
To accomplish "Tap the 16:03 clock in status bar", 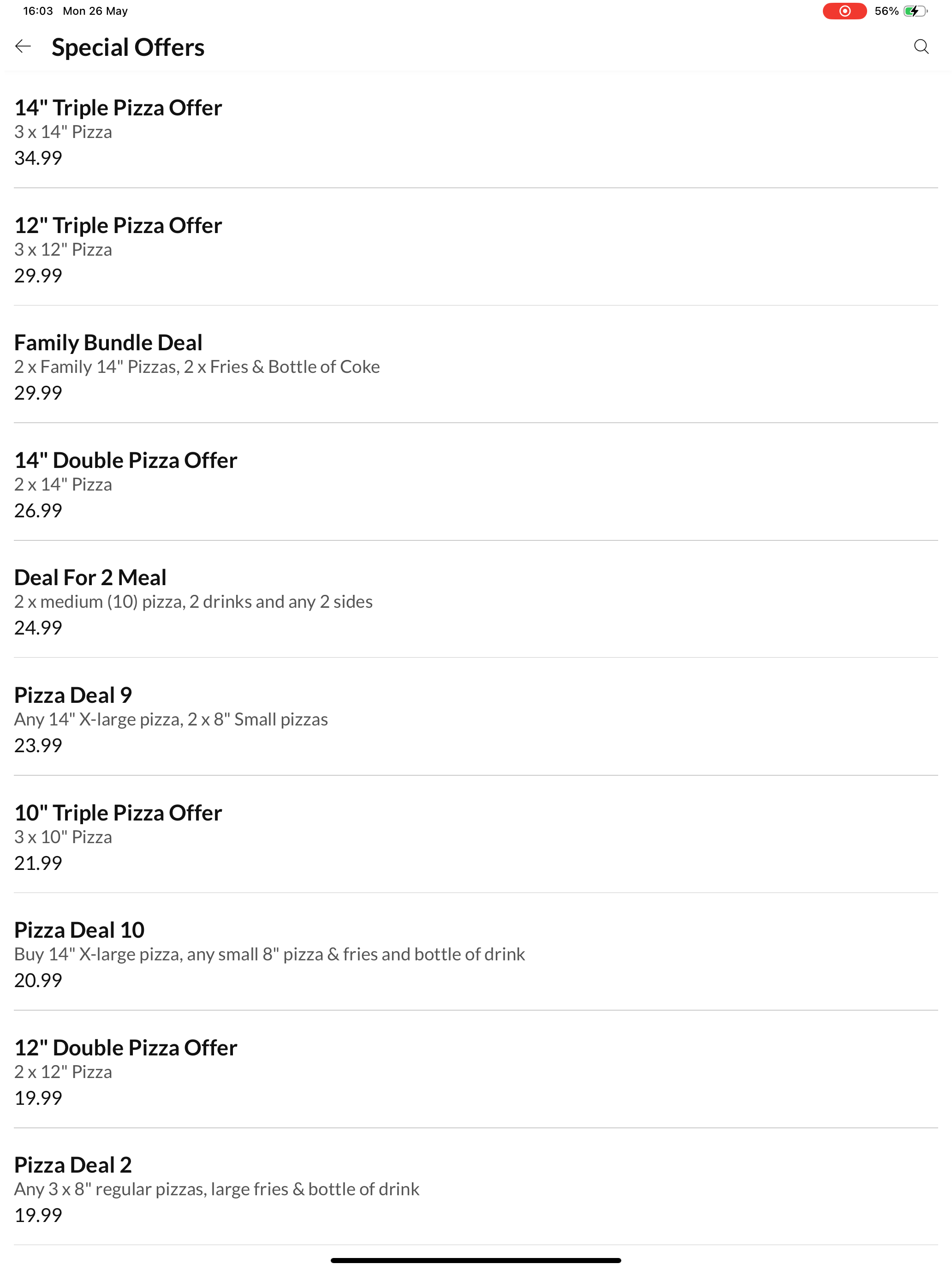I will point(38,11).
